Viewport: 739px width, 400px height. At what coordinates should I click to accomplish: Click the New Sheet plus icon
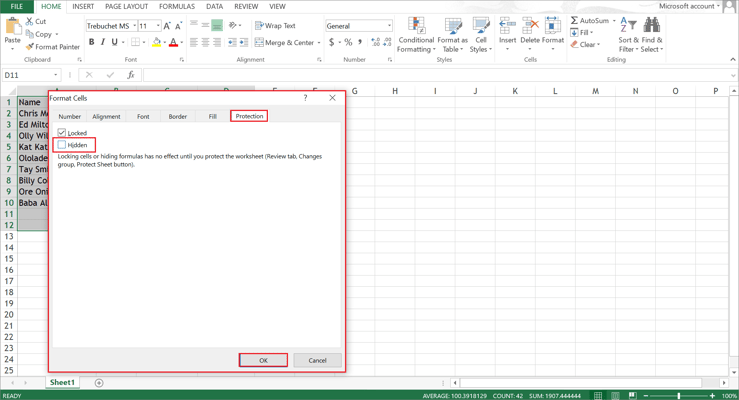(x=99, y=383)
